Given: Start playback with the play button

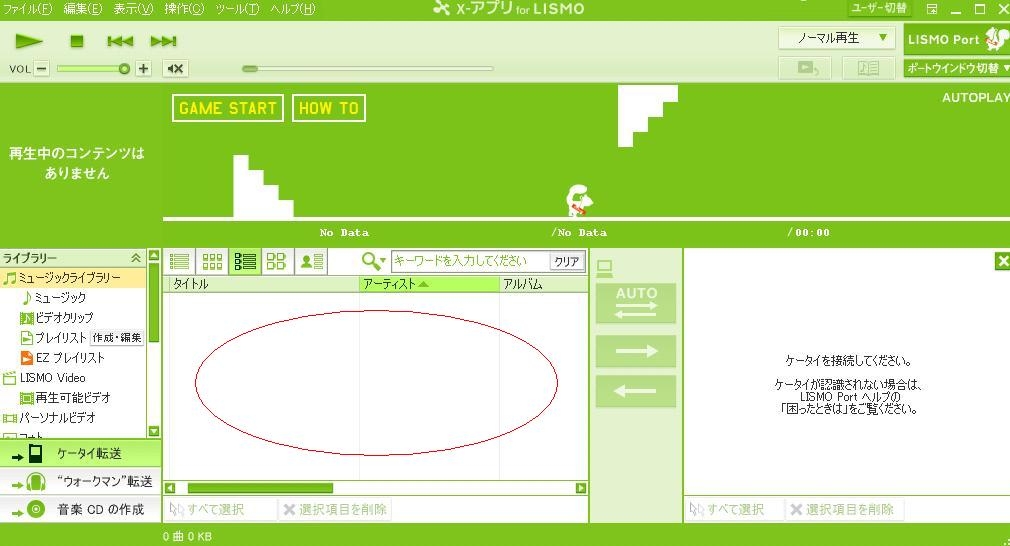Looking at the screenshot, I should click(28, 41).
